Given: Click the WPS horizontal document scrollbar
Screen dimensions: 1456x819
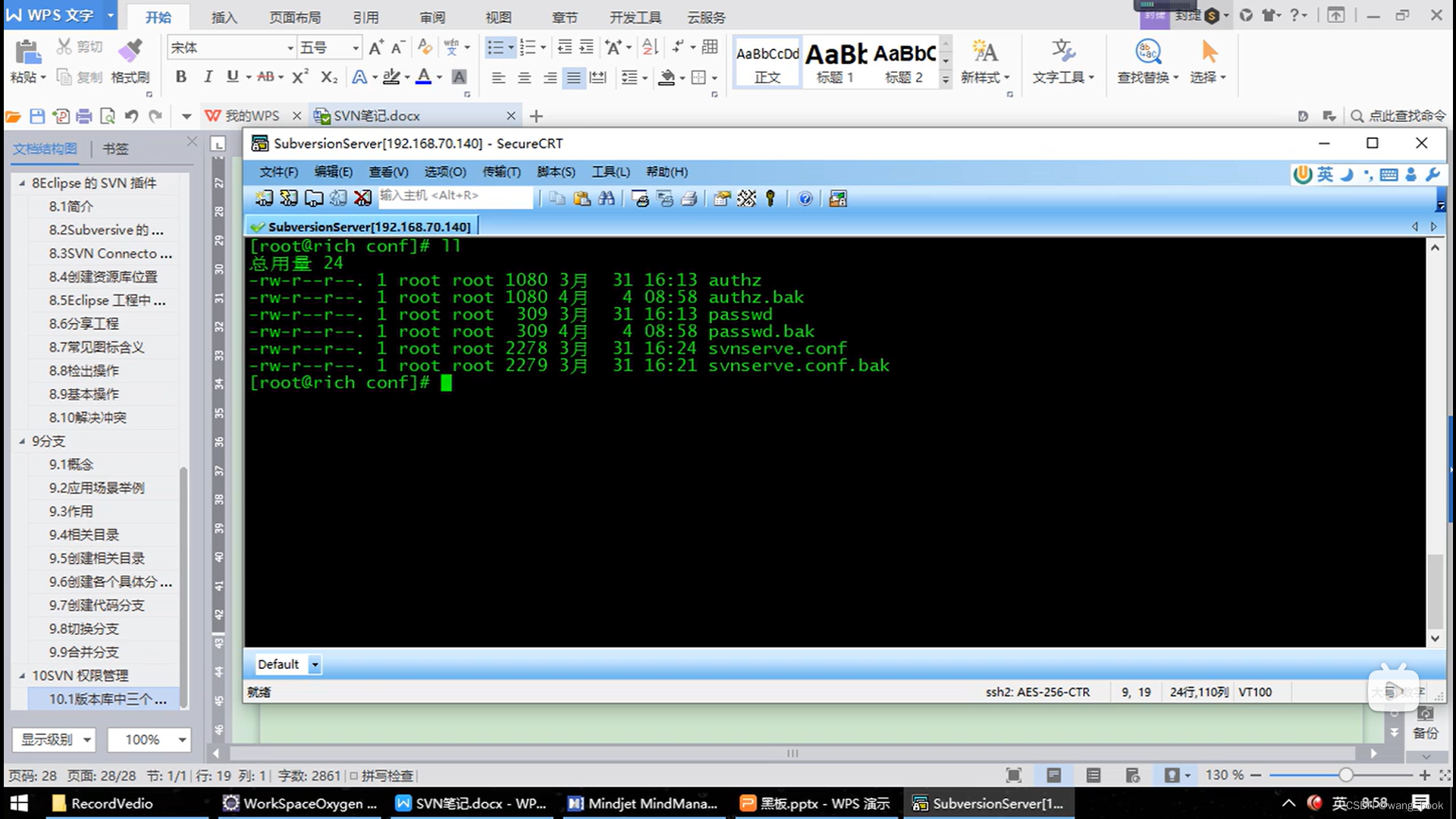Looking at the screenshot, I should pyautogui.click(x=793, y=753).
